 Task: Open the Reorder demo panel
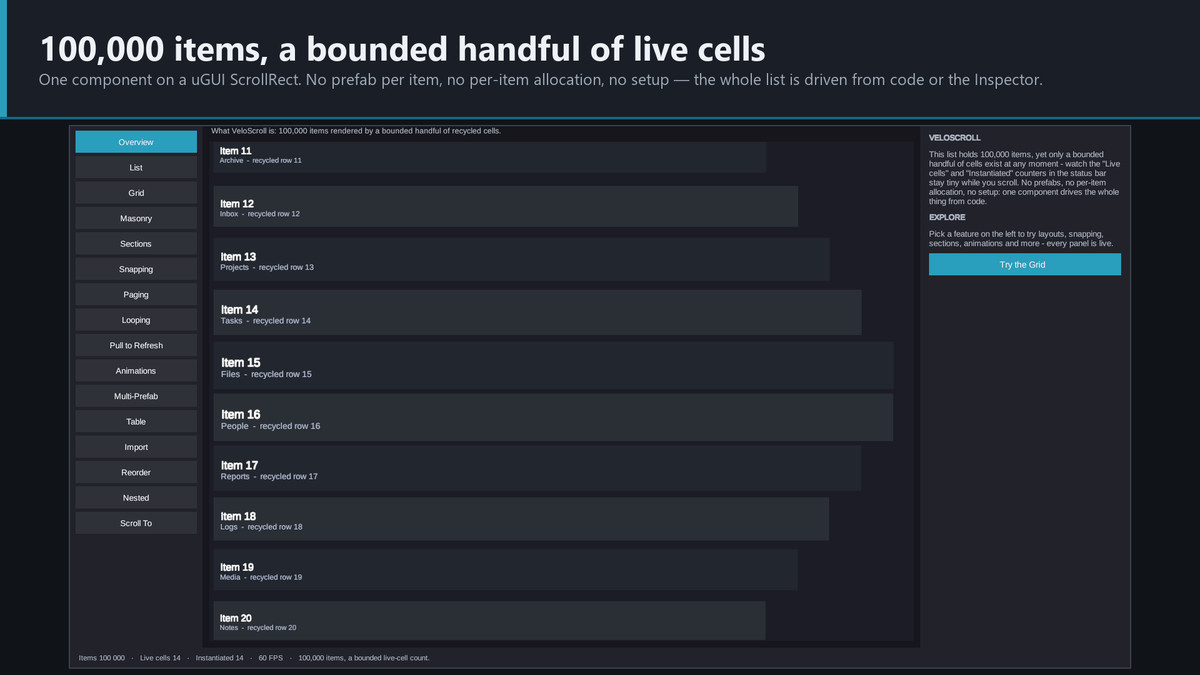click(x=136, y=472)
